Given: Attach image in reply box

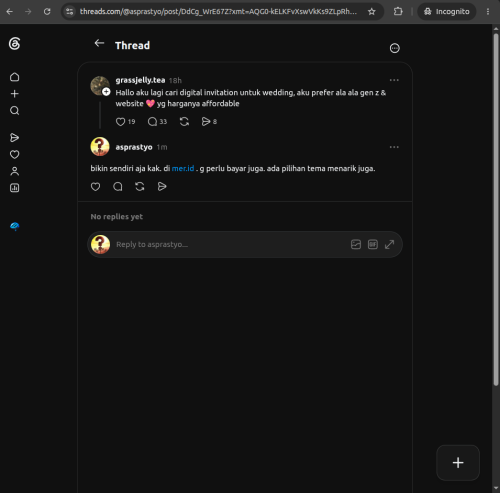Looking at the screenshot, I should [356, 244].
